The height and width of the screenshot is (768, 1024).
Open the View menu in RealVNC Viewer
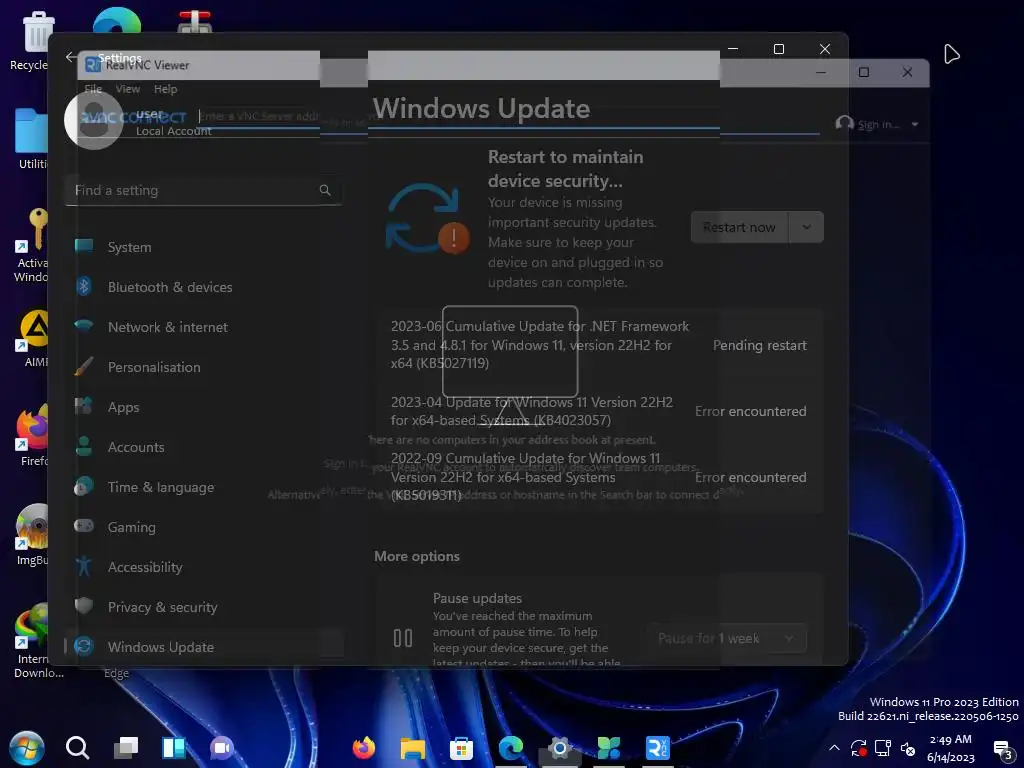pyautogui.click(x=128, y=89)
